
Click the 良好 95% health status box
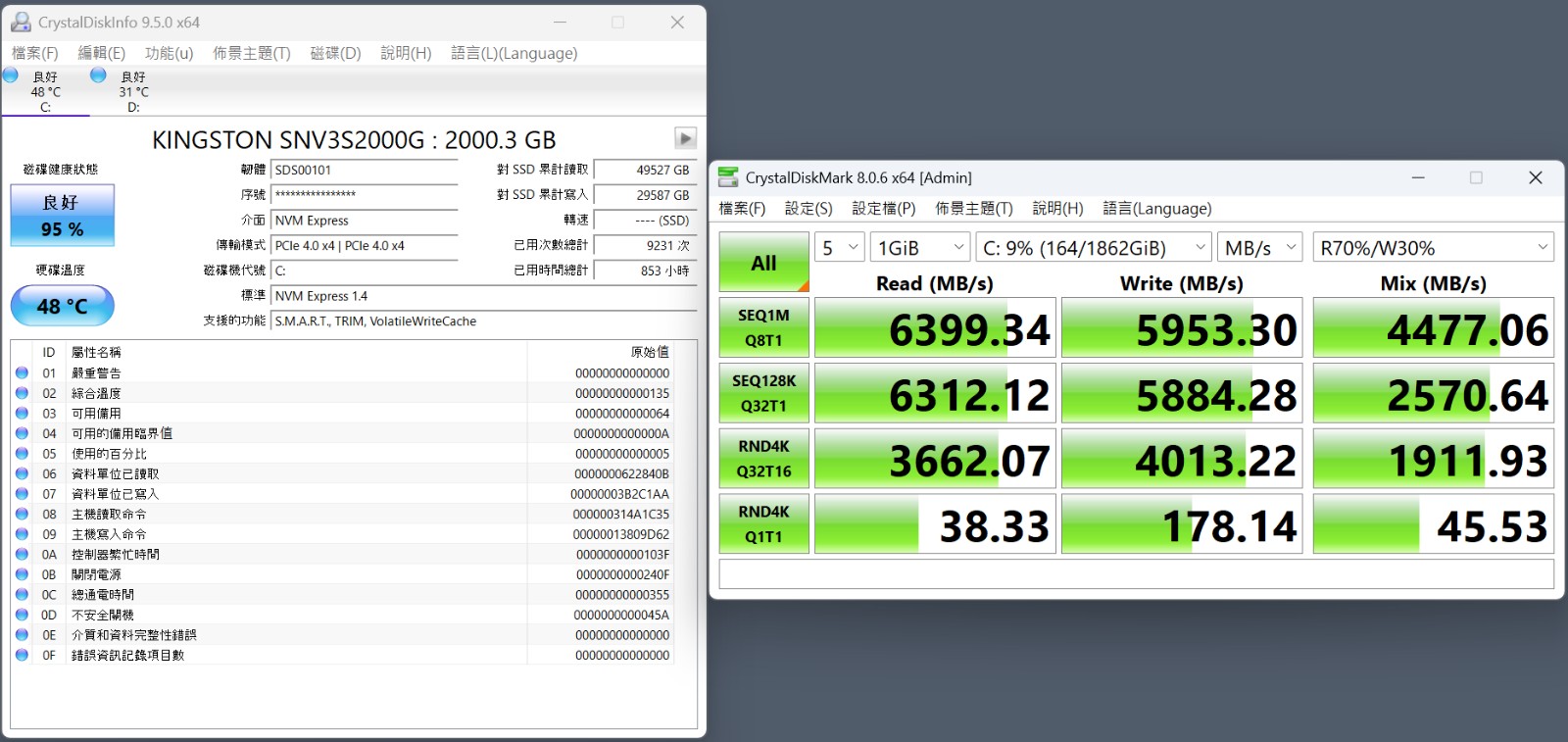tap(63, 216)
